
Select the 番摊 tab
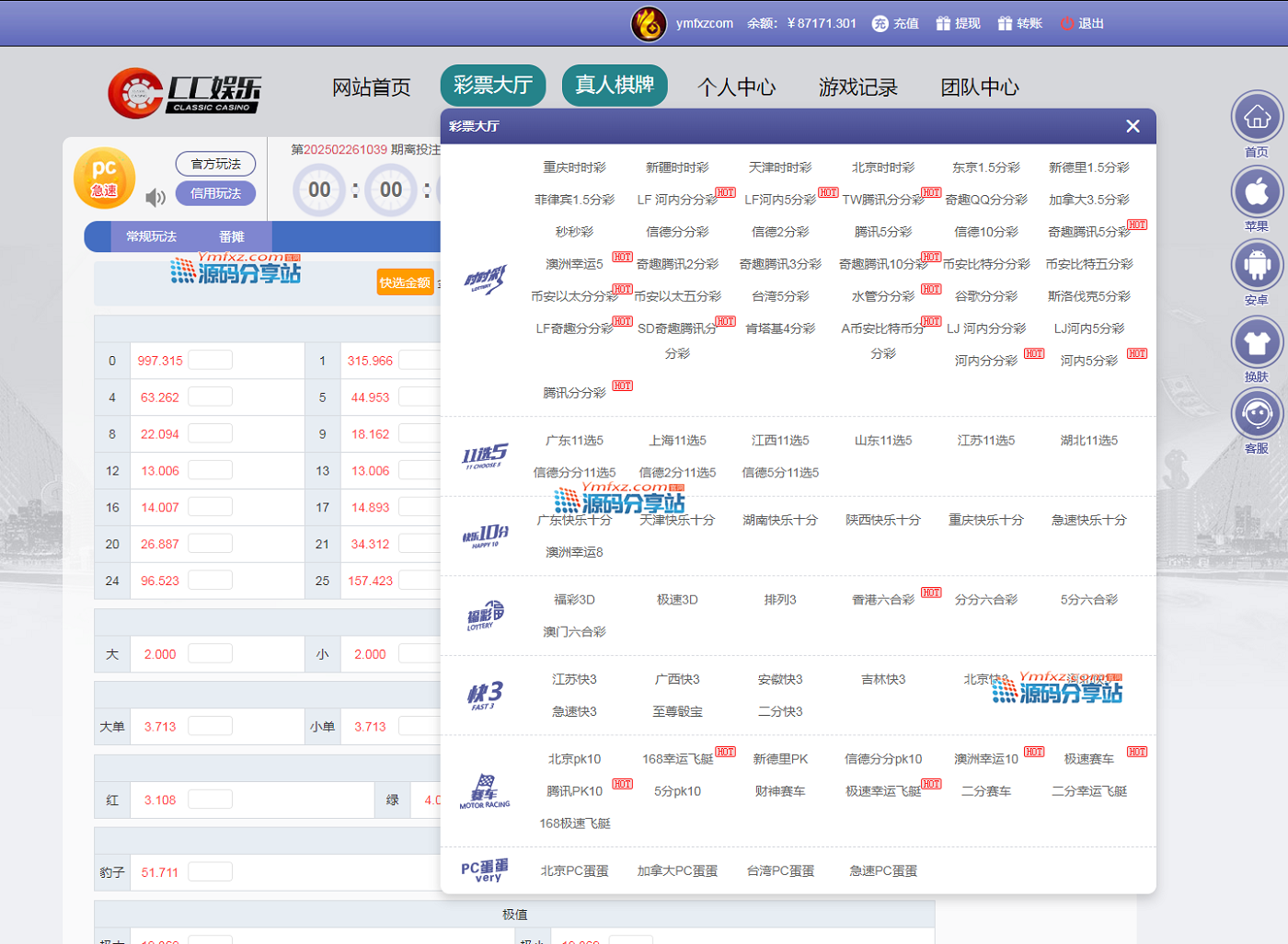[x=232, y=236]
